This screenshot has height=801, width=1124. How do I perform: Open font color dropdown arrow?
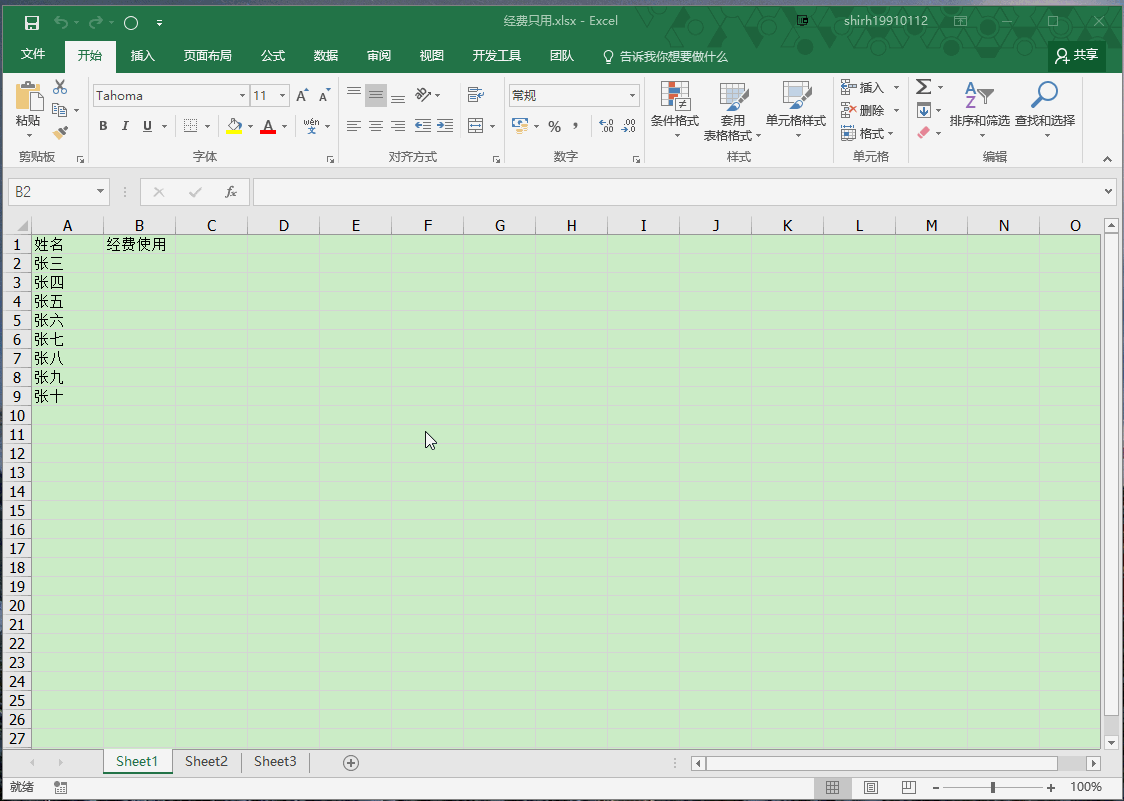coord(285,127)
